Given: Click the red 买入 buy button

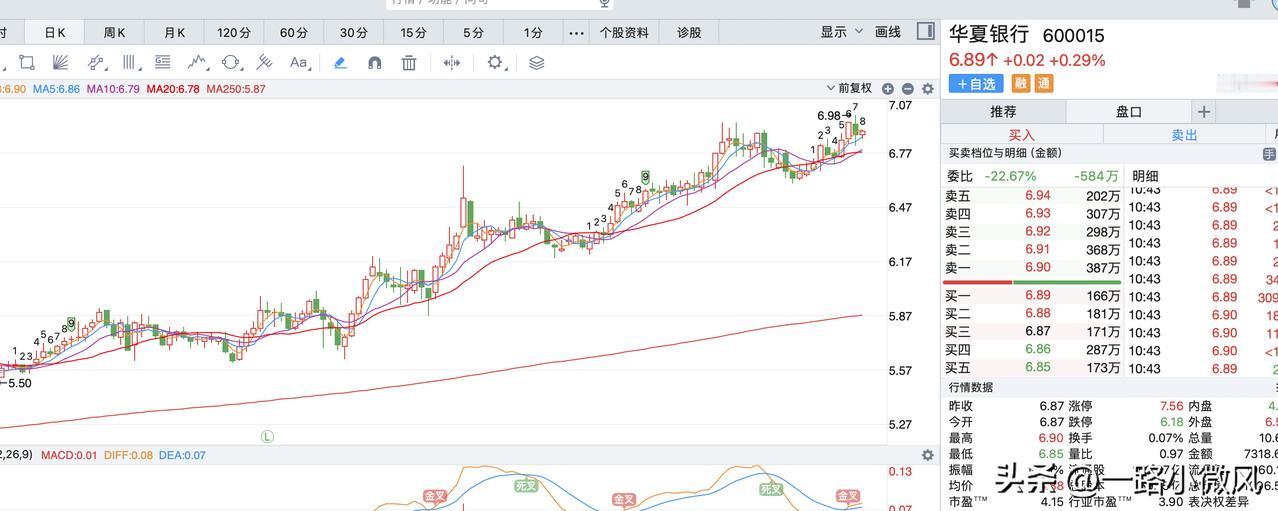Looking at the screenshot, I should point(1022,135).
